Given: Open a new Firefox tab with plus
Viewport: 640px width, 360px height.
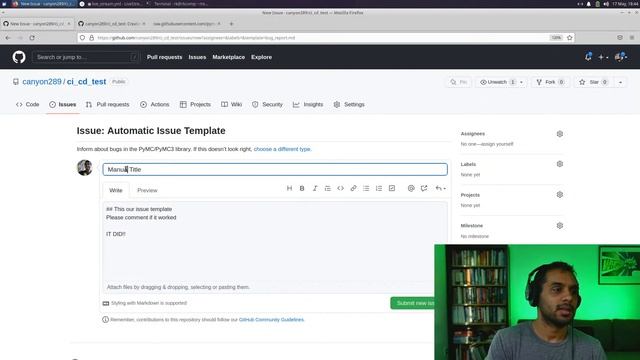Looking at the screenshot, I should (x=231, y=24).
